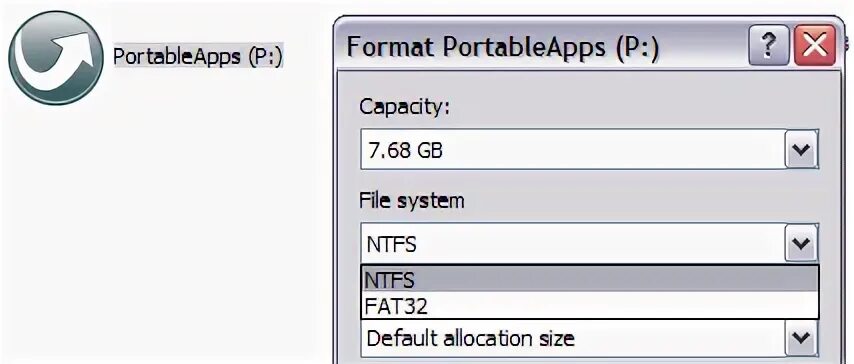Collapse the File system dropdown arrow

click(x=801, y=243)
